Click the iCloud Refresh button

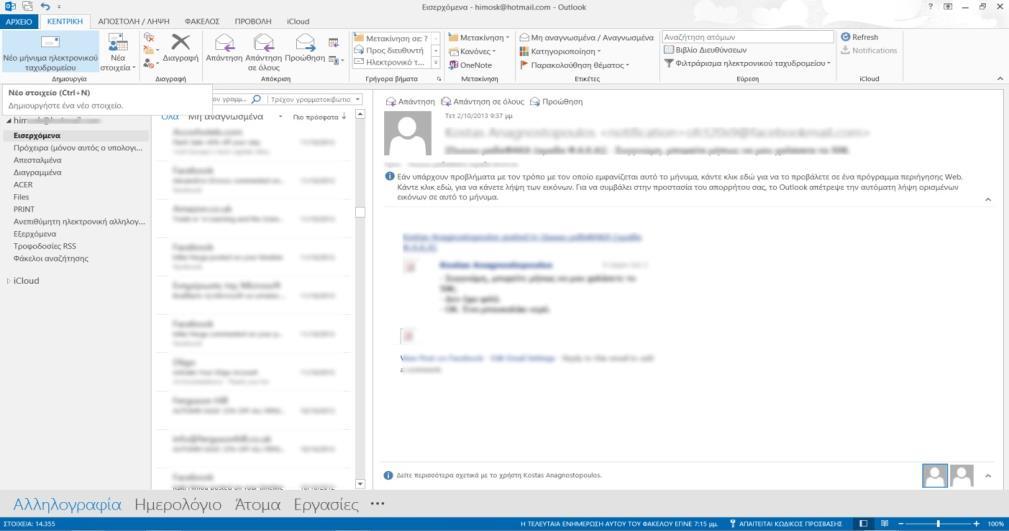coord(859,37)
